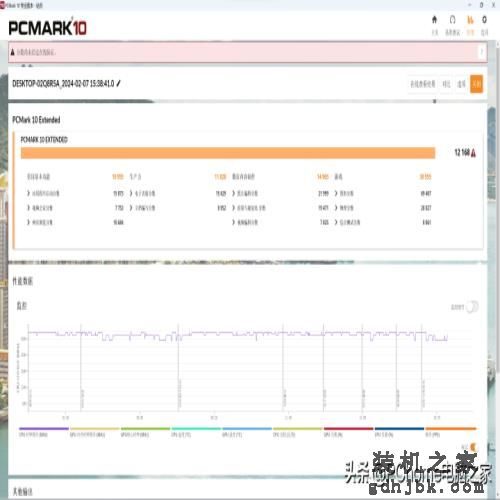Image resolution: width=500 pixels, height=500 pixels.
Task: Toggle the purple CPU clock frequency legend
Action: pyautogui.click(x=44, y=432)
